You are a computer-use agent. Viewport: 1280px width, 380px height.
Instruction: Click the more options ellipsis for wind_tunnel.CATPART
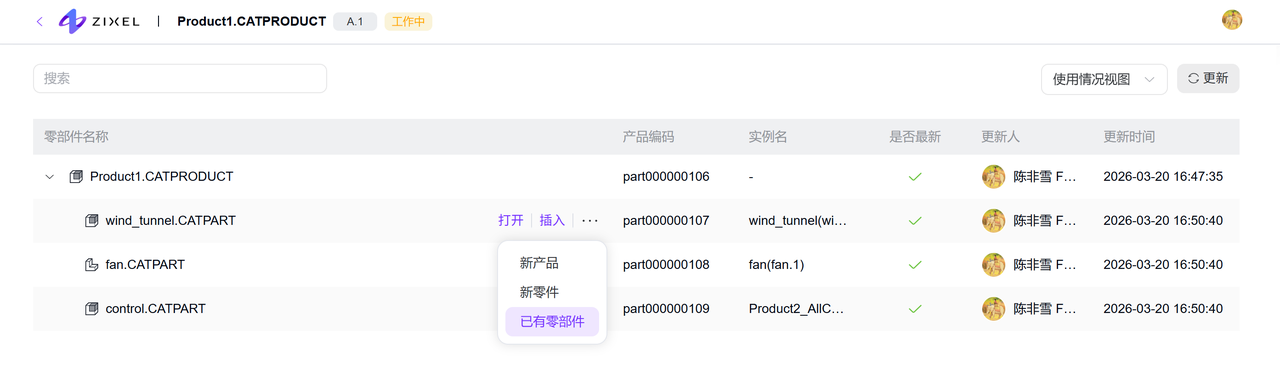coord(590,221)
